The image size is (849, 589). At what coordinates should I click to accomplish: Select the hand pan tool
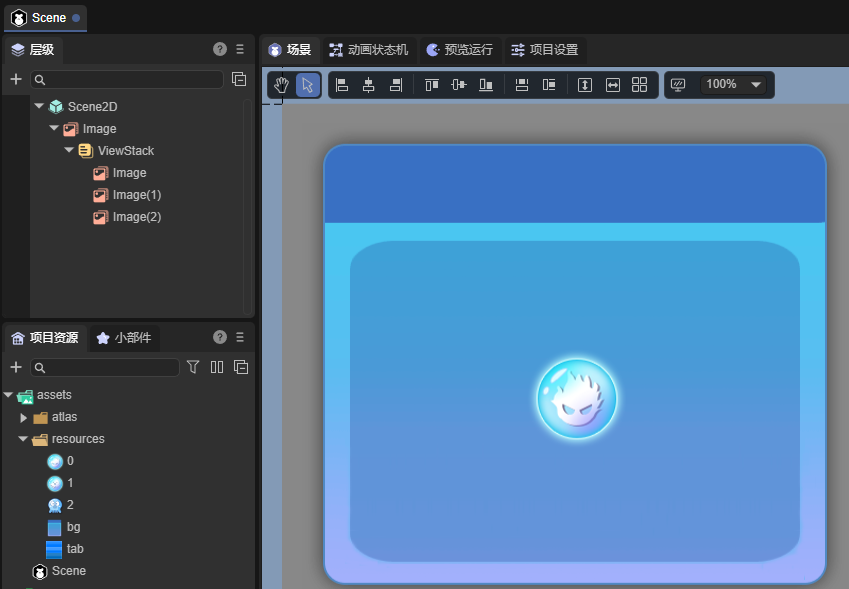tap(282, 85)
